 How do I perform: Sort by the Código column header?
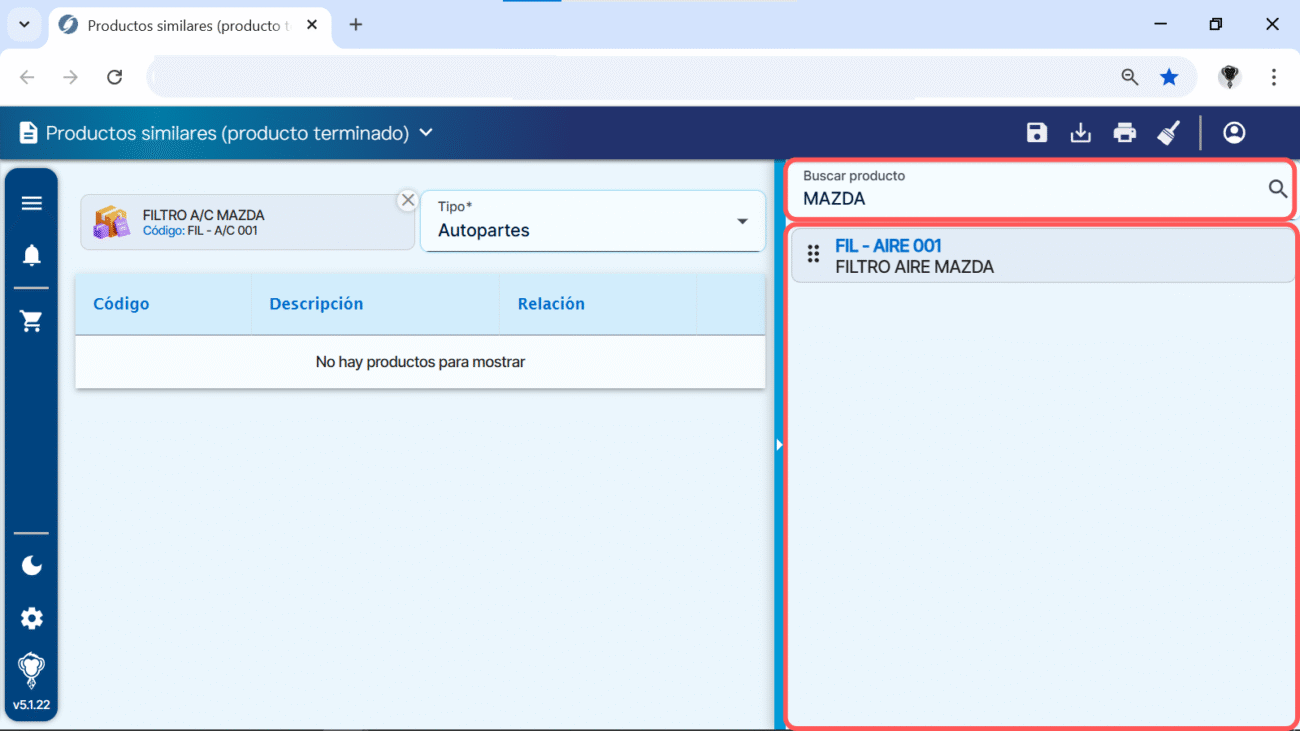coord(121,304)
